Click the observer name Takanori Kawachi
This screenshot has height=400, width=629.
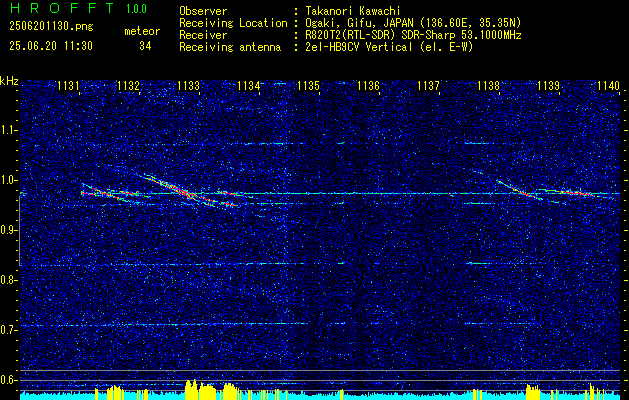click(x=353, y=11)
